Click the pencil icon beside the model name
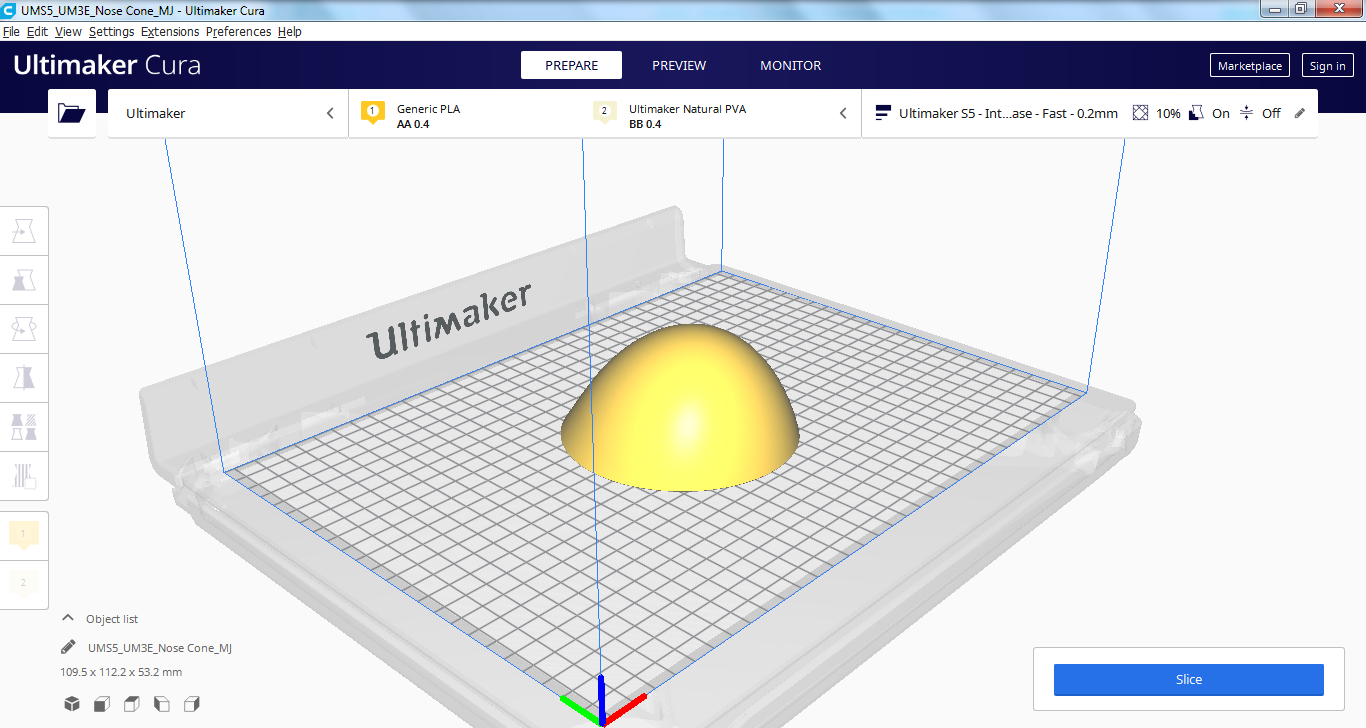1366x728 pixels. (x=68, y=647)
